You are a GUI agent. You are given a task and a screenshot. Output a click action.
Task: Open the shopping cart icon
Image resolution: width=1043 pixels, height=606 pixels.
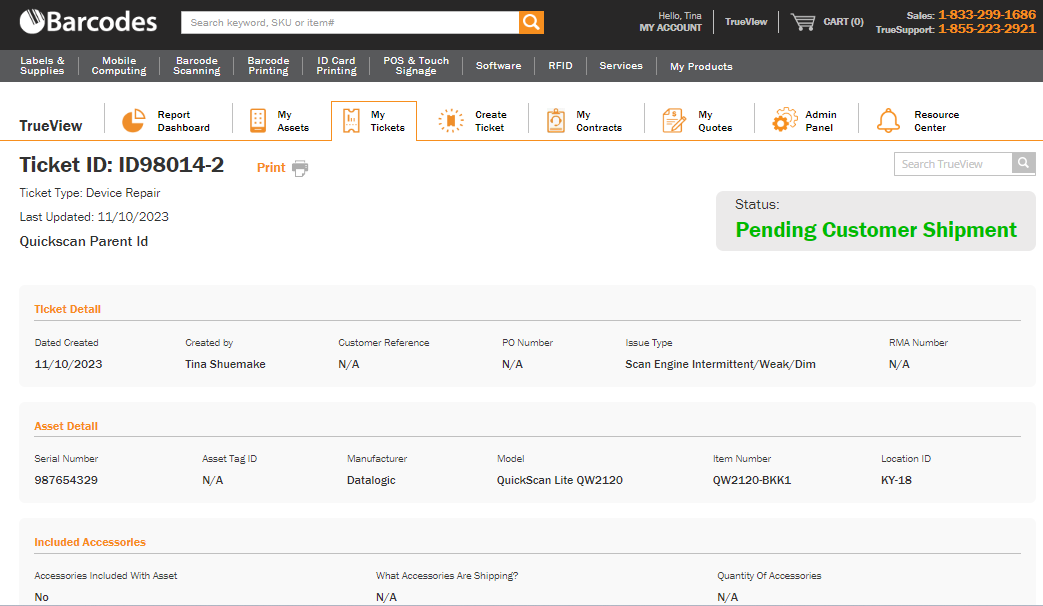click(803, 22)
